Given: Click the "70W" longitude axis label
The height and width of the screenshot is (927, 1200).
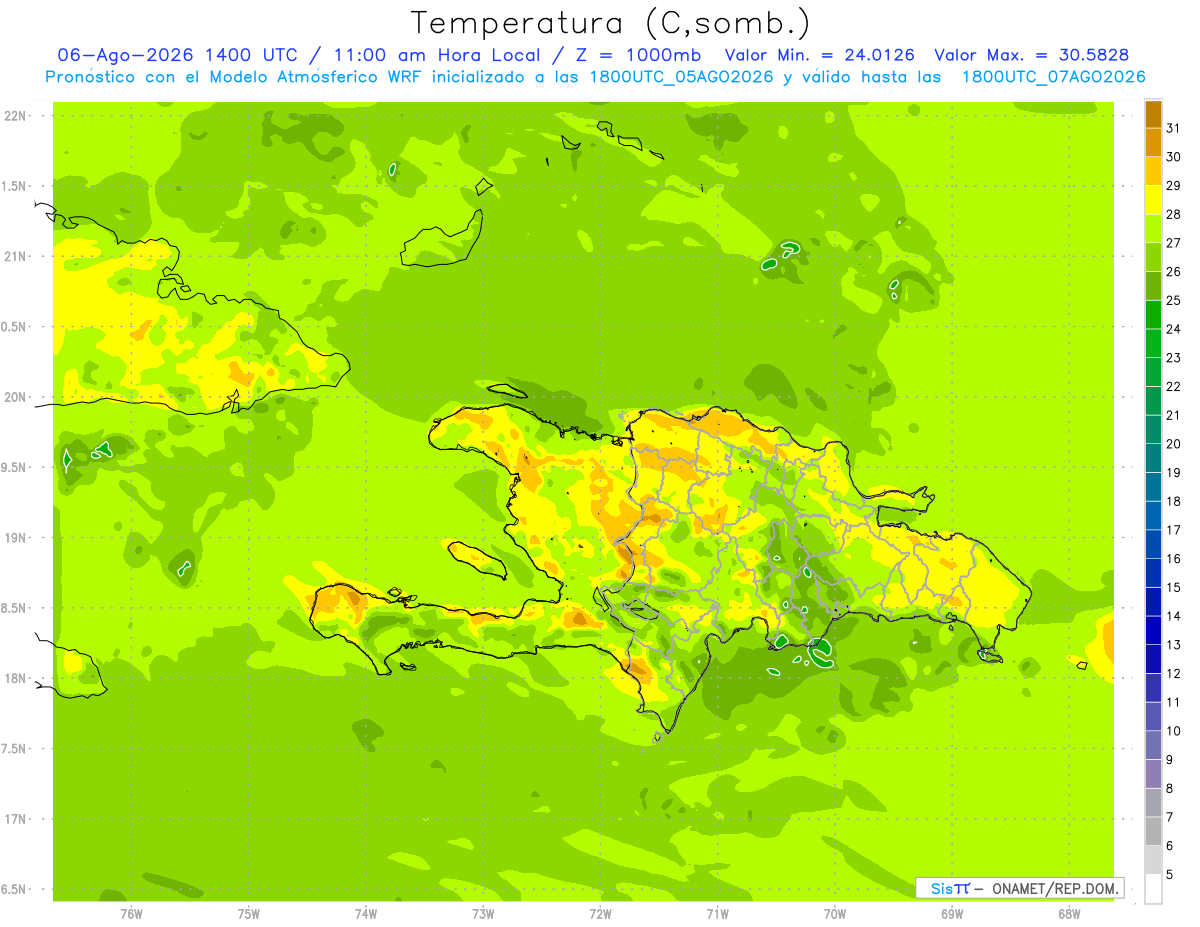Looking at the screenshot, I should [834, 914].
